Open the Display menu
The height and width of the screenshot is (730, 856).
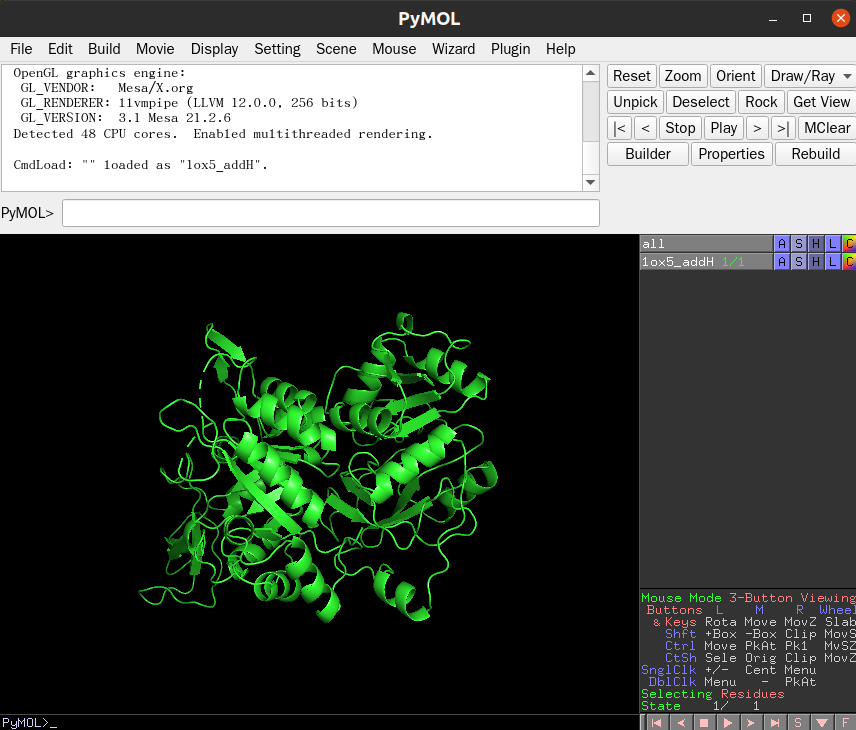click(x=215, y=49)
